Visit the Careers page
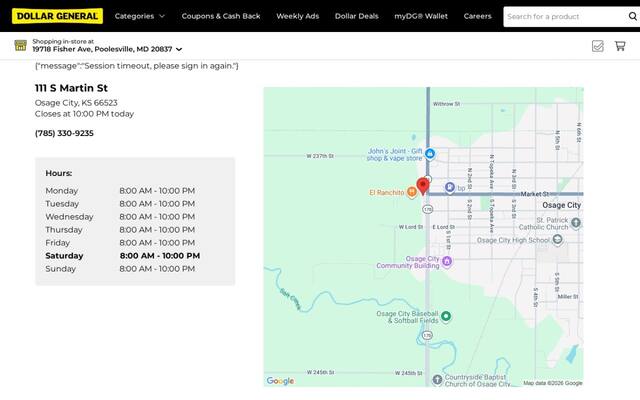The width and height of the screenshot is (640, 400). click(478, 16)
